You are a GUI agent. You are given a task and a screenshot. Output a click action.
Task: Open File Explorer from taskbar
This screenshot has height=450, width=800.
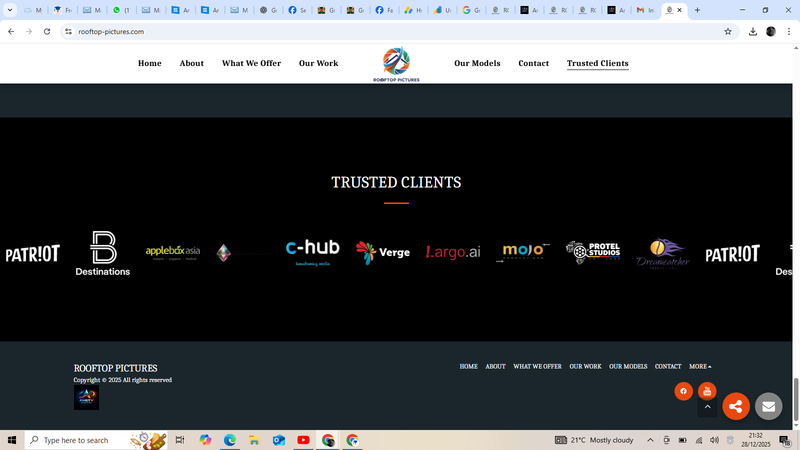point(254,440)
